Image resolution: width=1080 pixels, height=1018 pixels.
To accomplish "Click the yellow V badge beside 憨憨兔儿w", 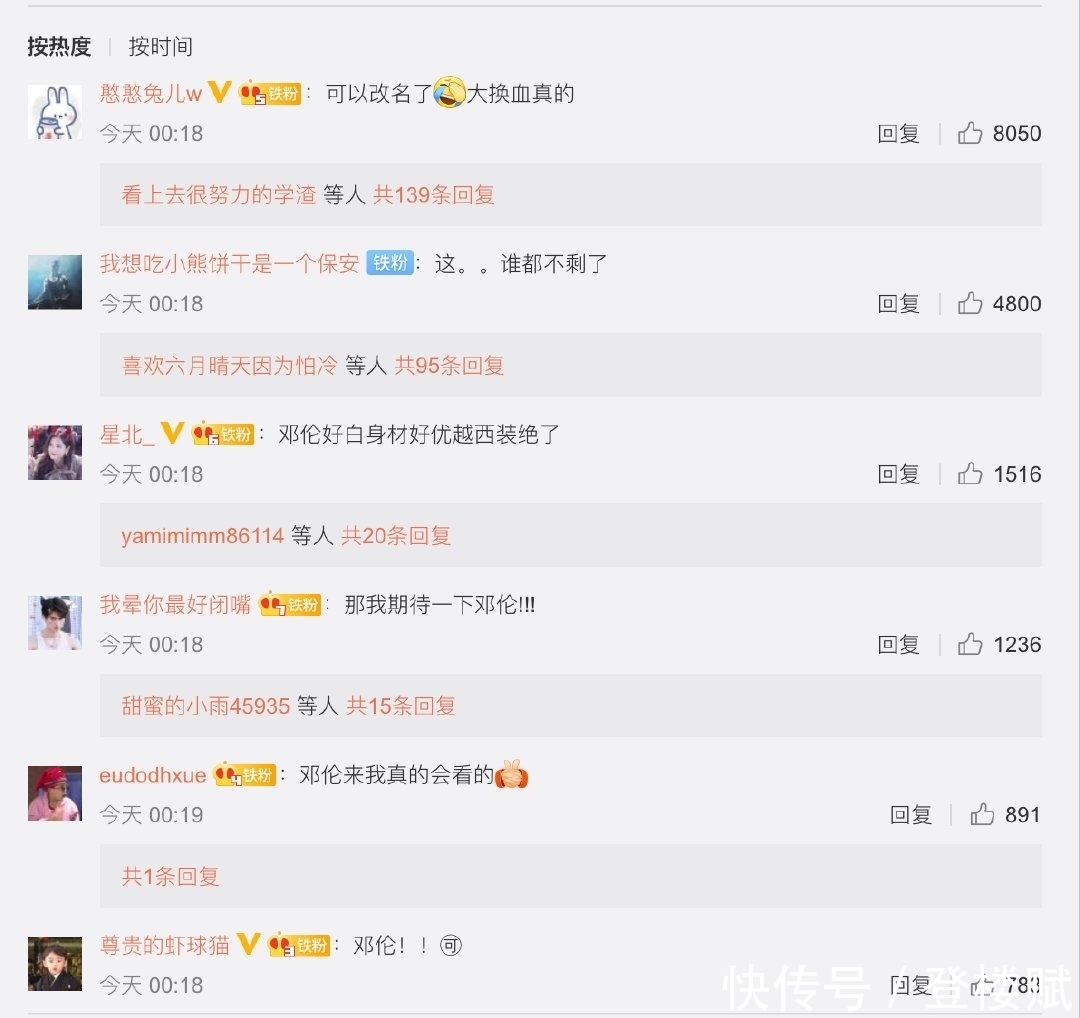I will (x=219, y=92).
